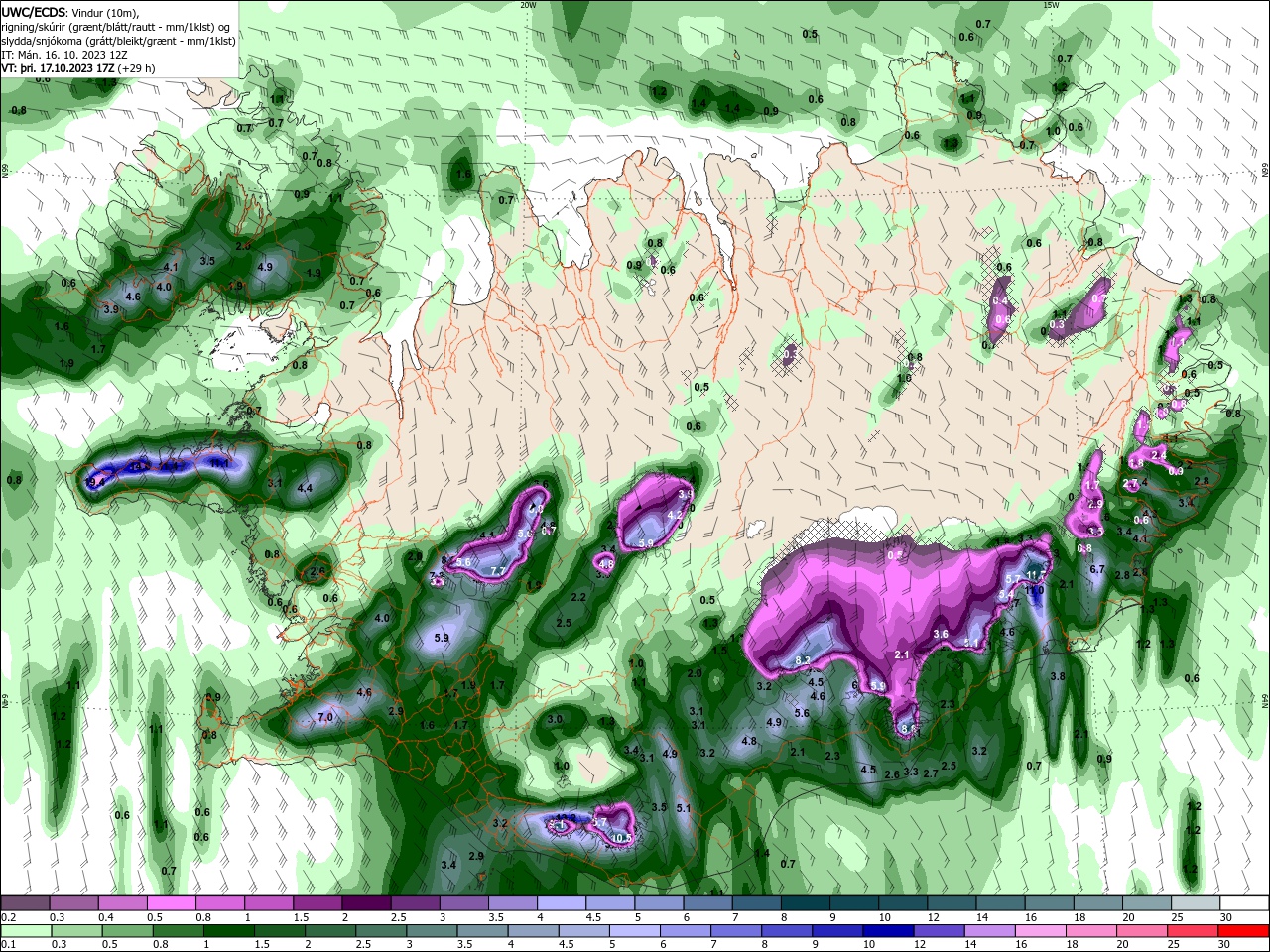Pick the bright pink 0.5 swatch in the upper legend
Image resolution: width=1270 pixels, height=952 pixels.
pos(172,903)
